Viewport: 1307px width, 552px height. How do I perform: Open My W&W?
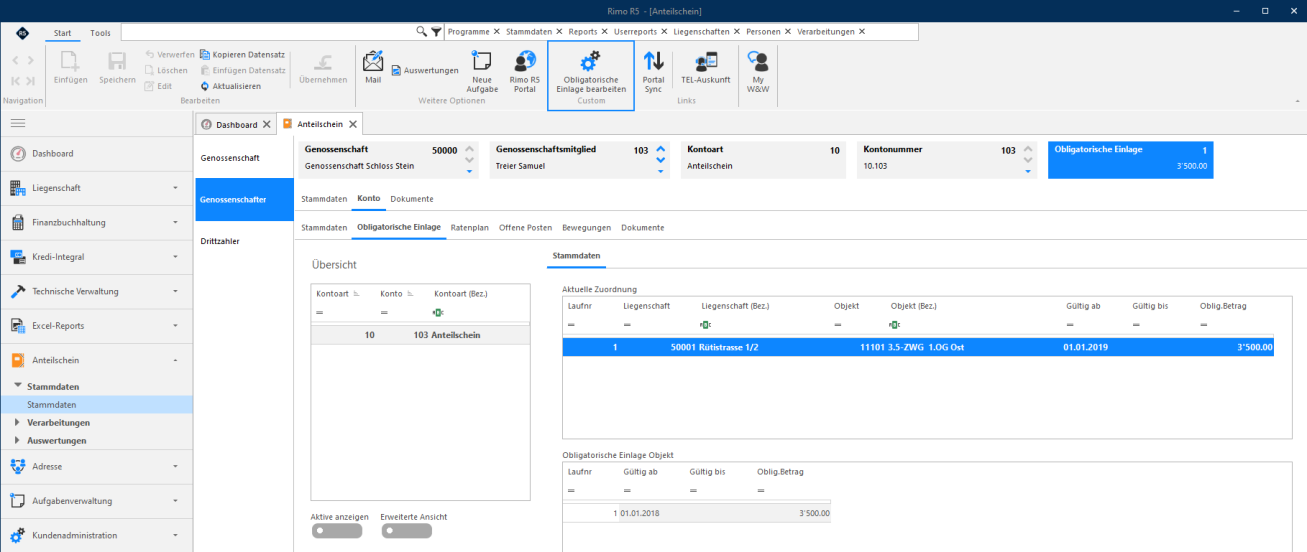coord(758,72)
